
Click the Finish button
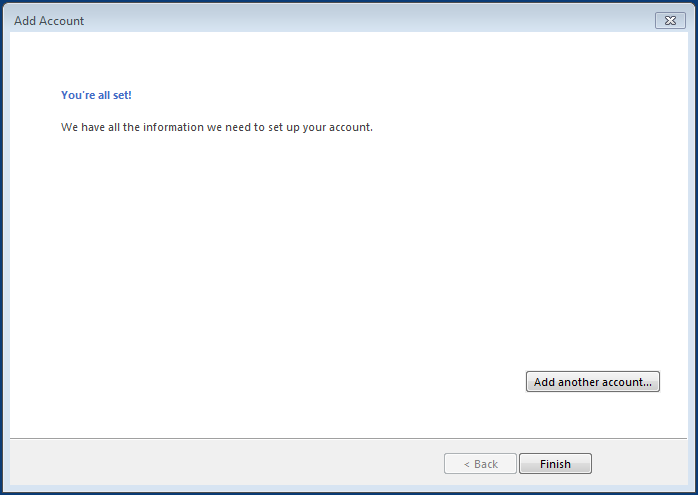[x=555, y=464]
